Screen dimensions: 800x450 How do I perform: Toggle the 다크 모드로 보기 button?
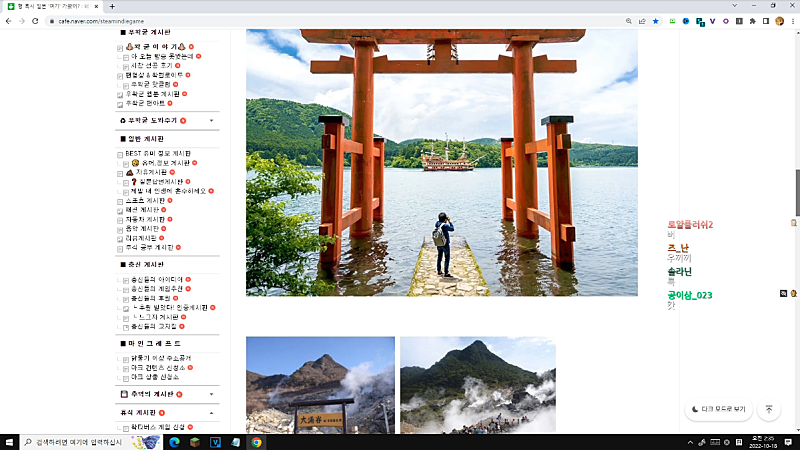719,409
